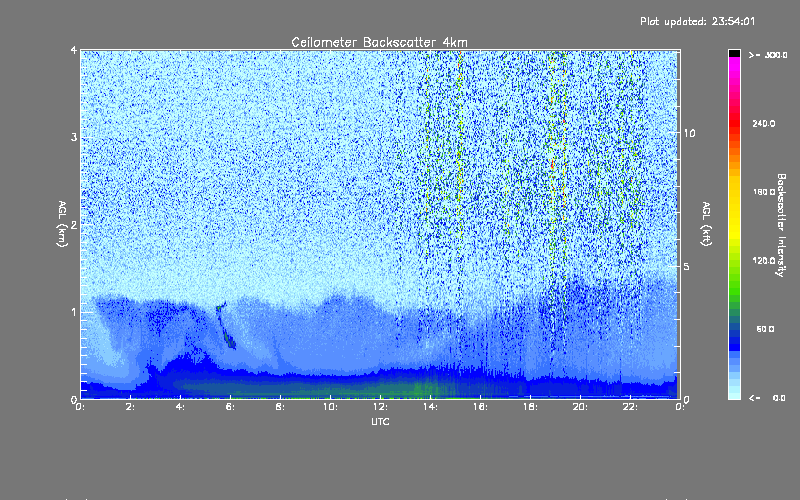Image resolution: width=800 pixels, height=500 pixels.
Task: Click the '60.0' colorbar label
Action: tap(765, 329)
